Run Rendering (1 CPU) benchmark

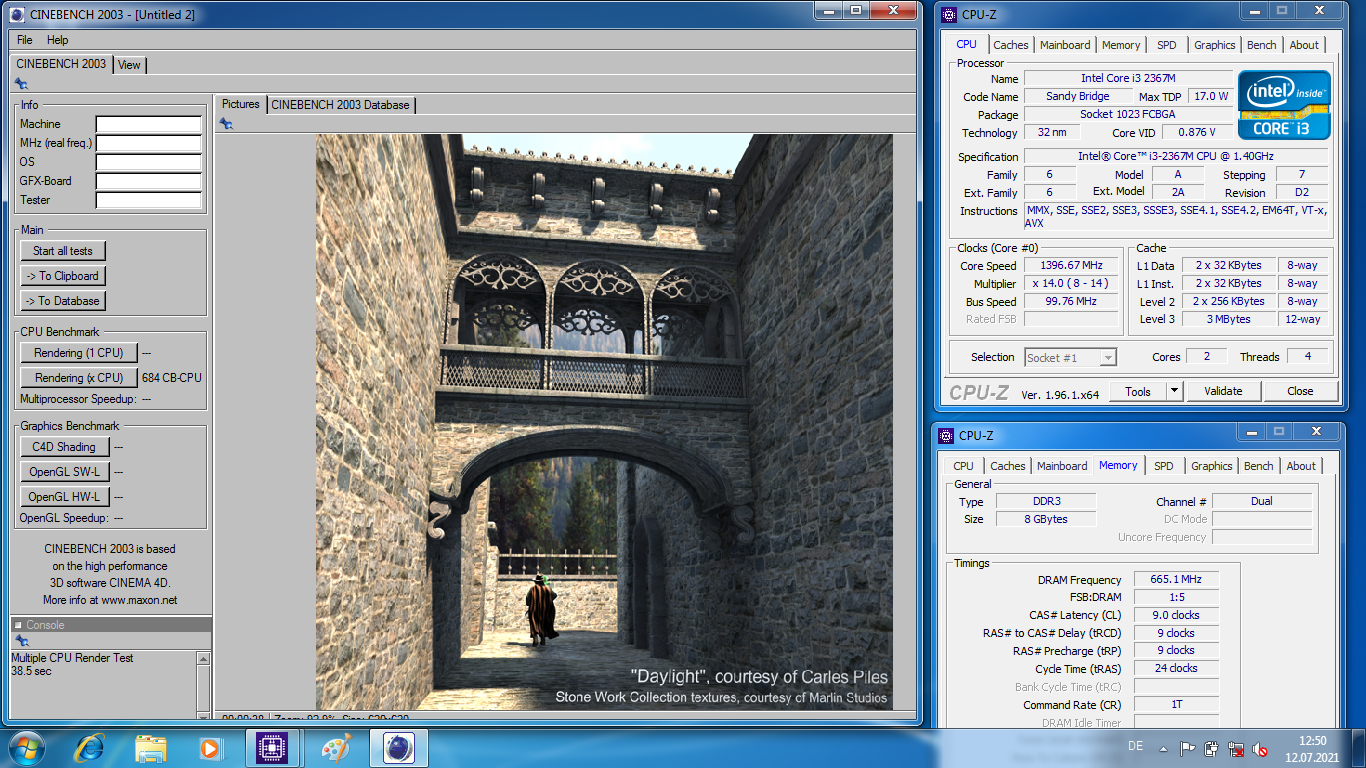(78, 353)
